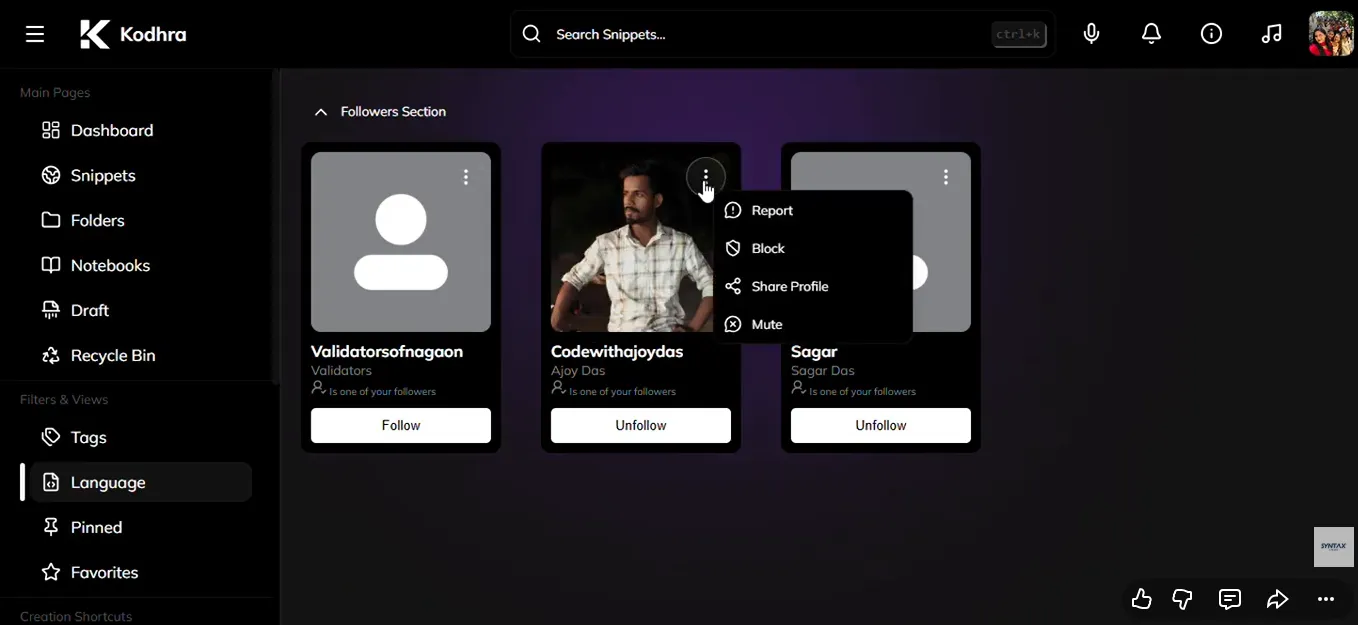Click the Codewithajoydas username text
This screenshot has height=625, width=1358.
617,352
